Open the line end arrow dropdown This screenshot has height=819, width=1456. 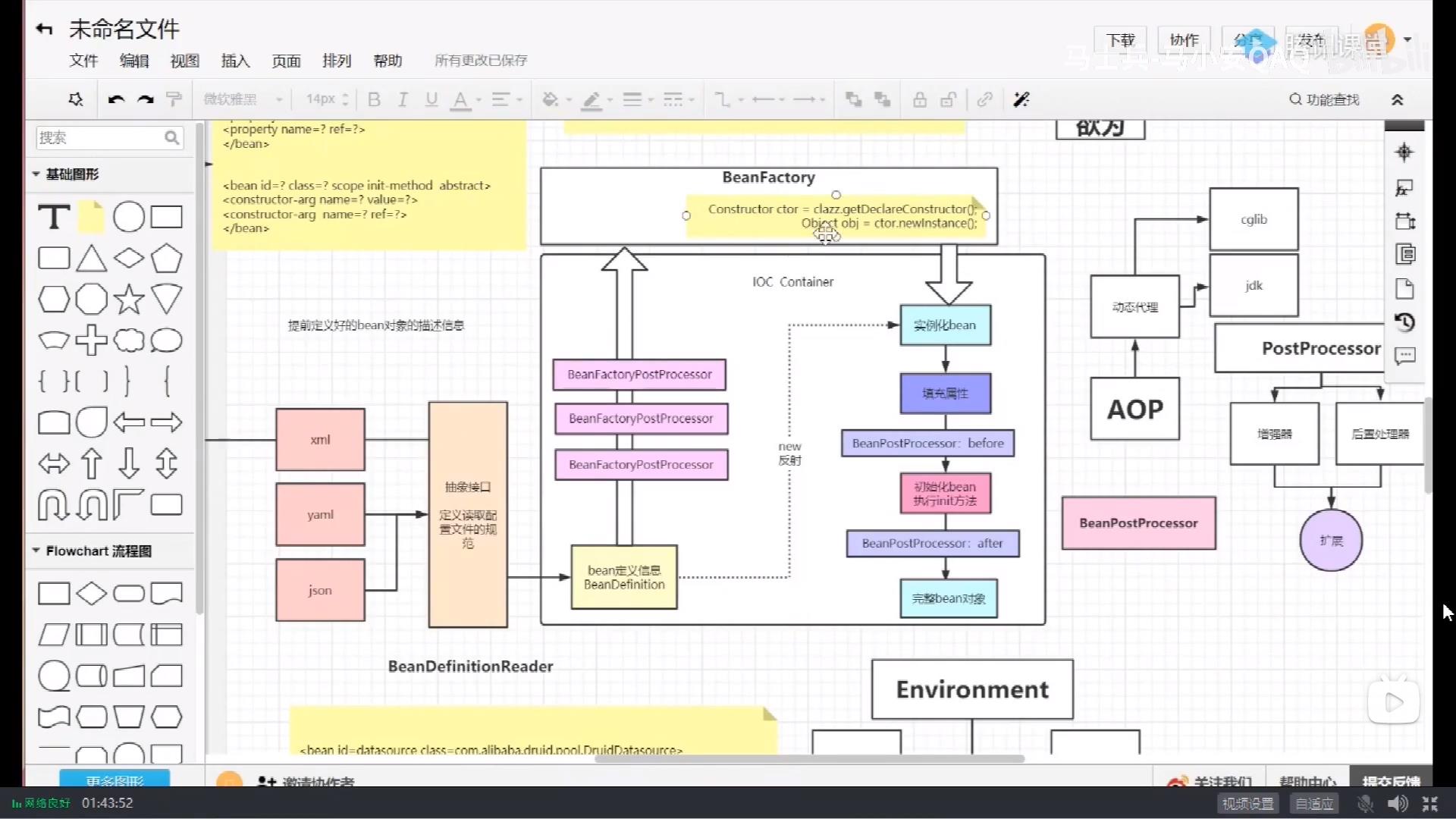click(x=809, y=99)
